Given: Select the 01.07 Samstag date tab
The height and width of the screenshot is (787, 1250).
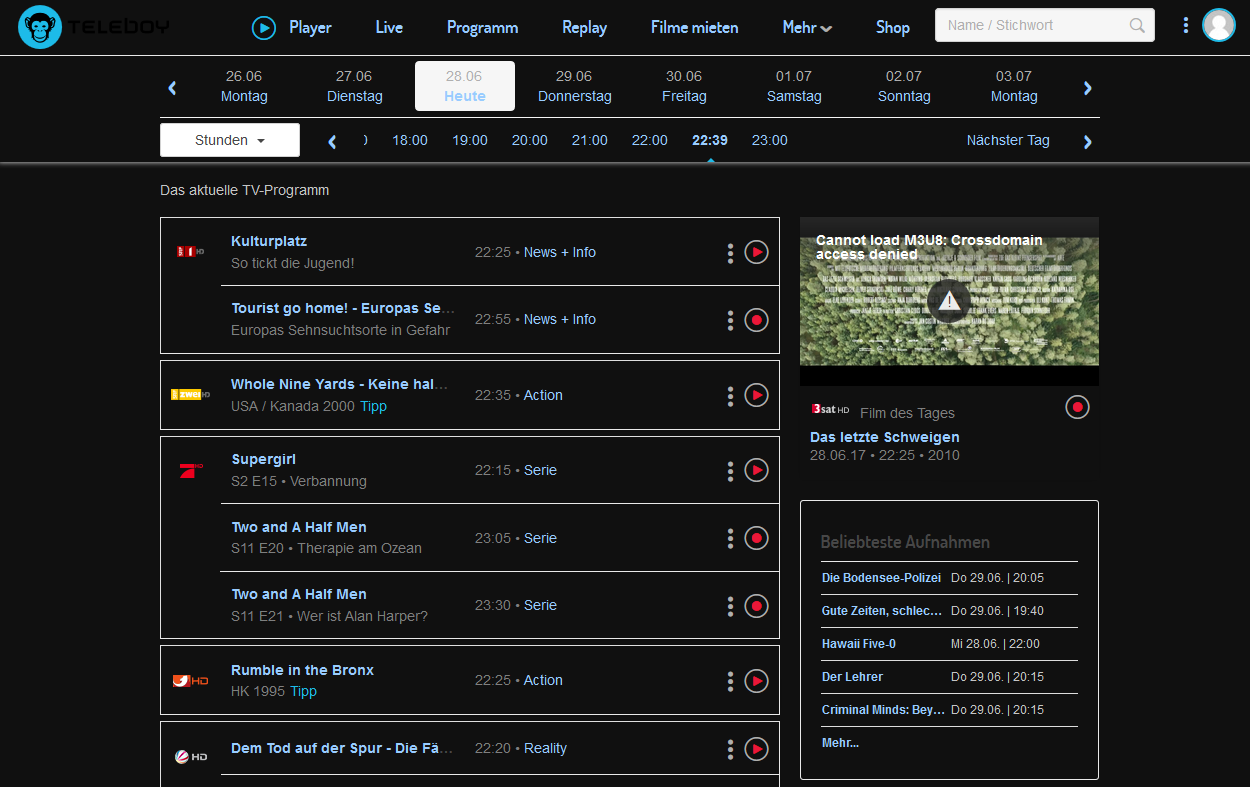Looking at the screenshot, I should click(794, 86).
